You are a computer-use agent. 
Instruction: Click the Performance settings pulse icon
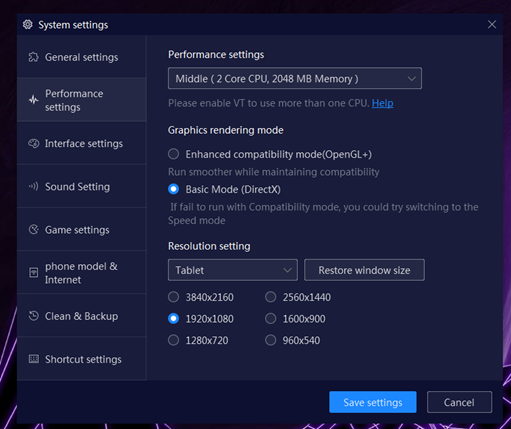point(33,100)
